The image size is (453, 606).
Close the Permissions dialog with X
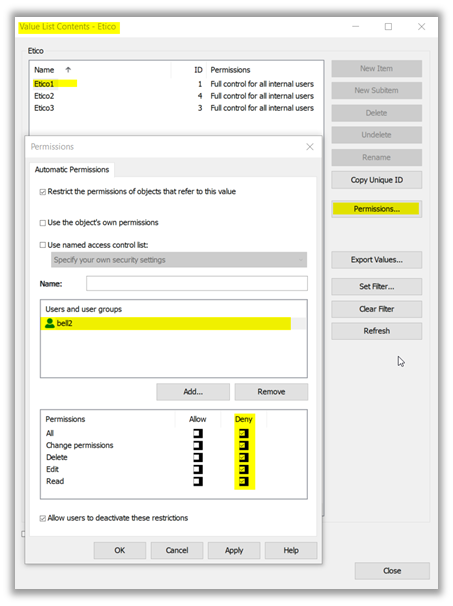(310, 147)
